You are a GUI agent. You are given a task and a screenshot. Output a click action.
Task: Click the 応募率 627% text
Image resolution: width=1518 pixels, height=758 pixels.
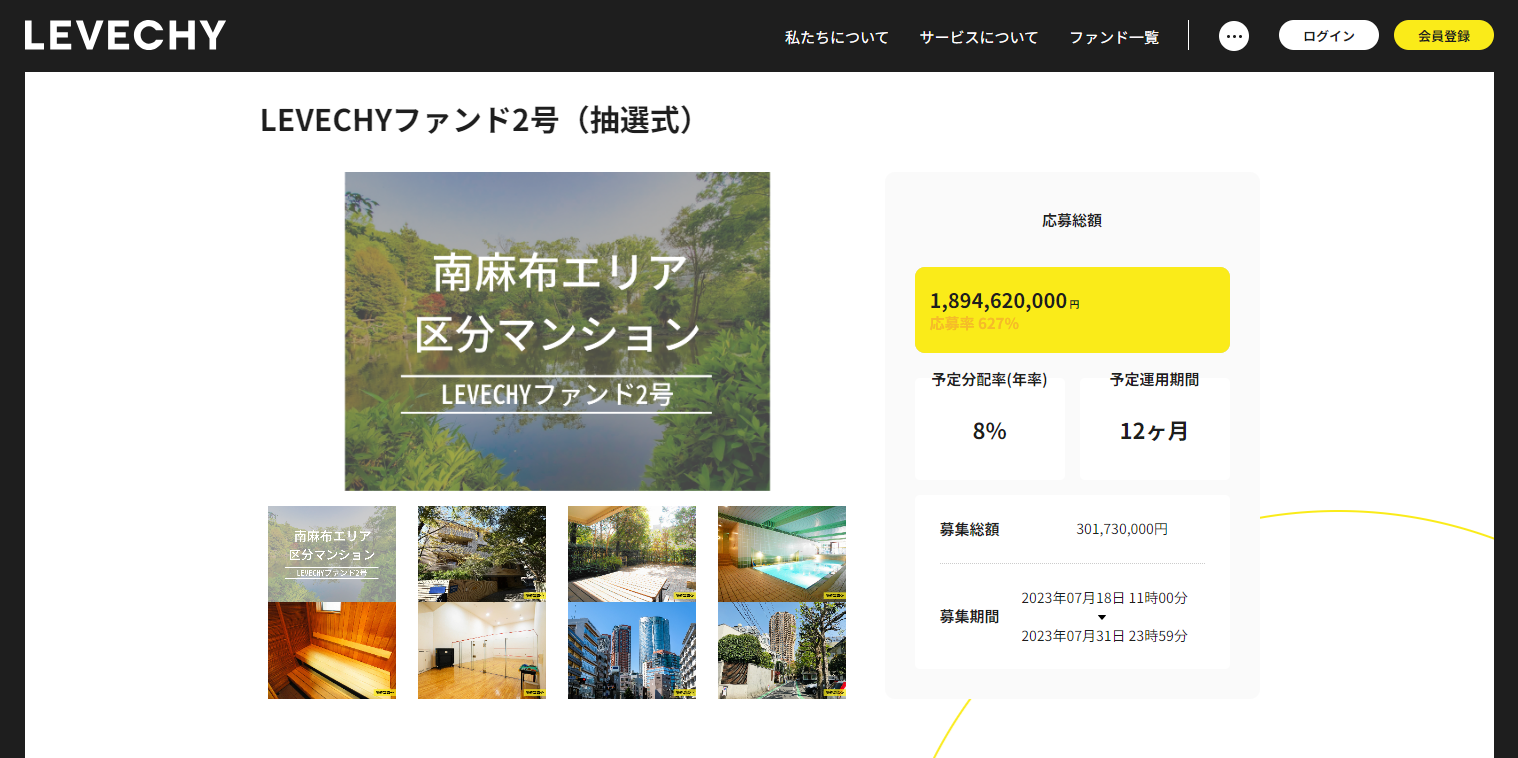click(974, 324)
